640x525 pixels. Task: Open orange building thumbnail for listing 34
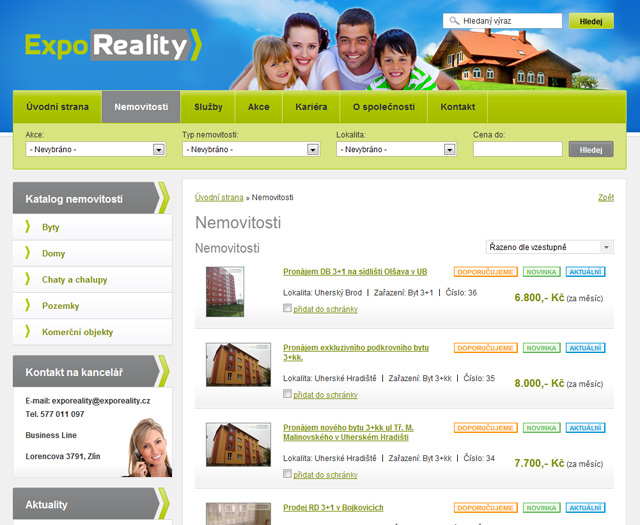(238, 445)
